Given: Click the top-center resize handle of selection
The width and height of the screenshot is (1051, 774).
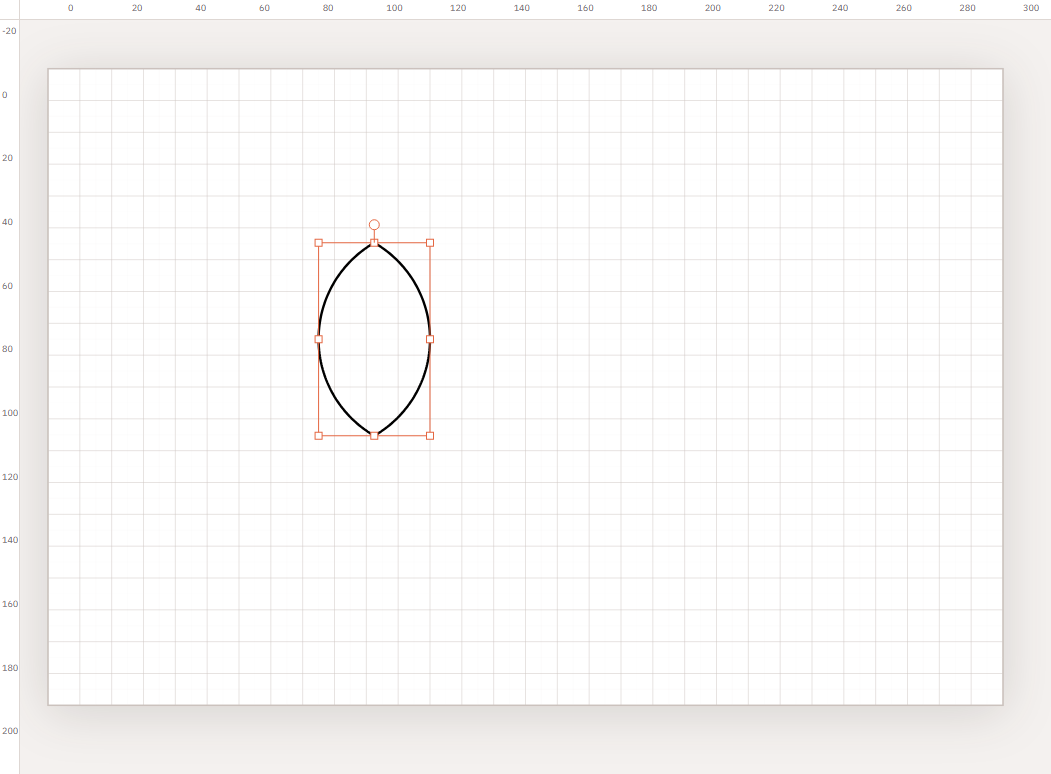Looking at the screenshot, I should pyautogui.click(x=374, y=243).
